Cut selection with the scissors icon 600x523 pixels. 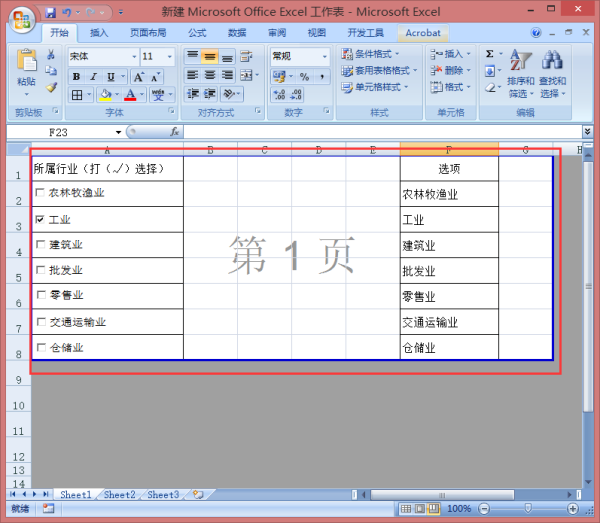(x=51, y=54)
